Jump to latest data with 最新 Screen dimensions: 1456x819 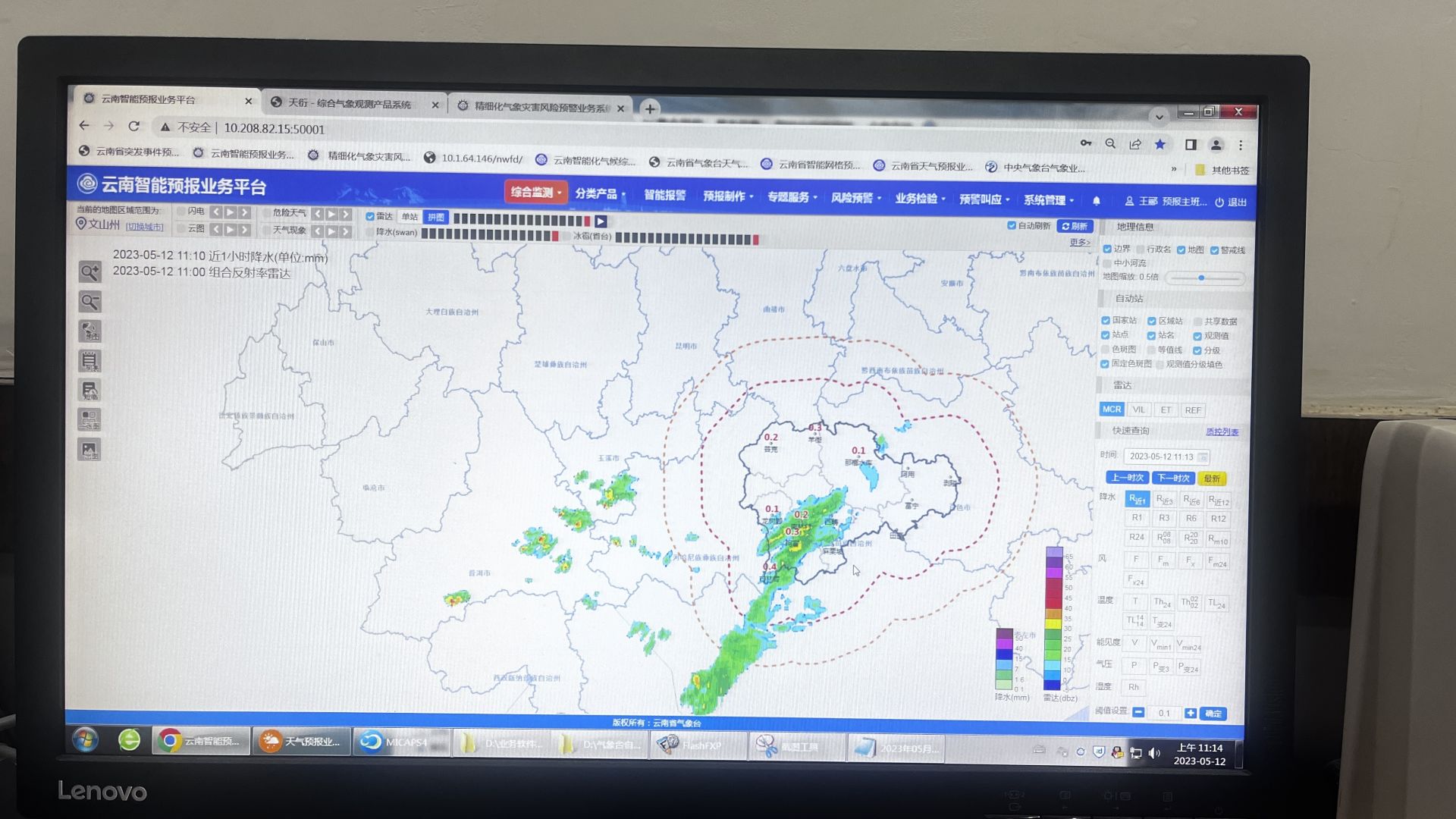point(1212,479)
